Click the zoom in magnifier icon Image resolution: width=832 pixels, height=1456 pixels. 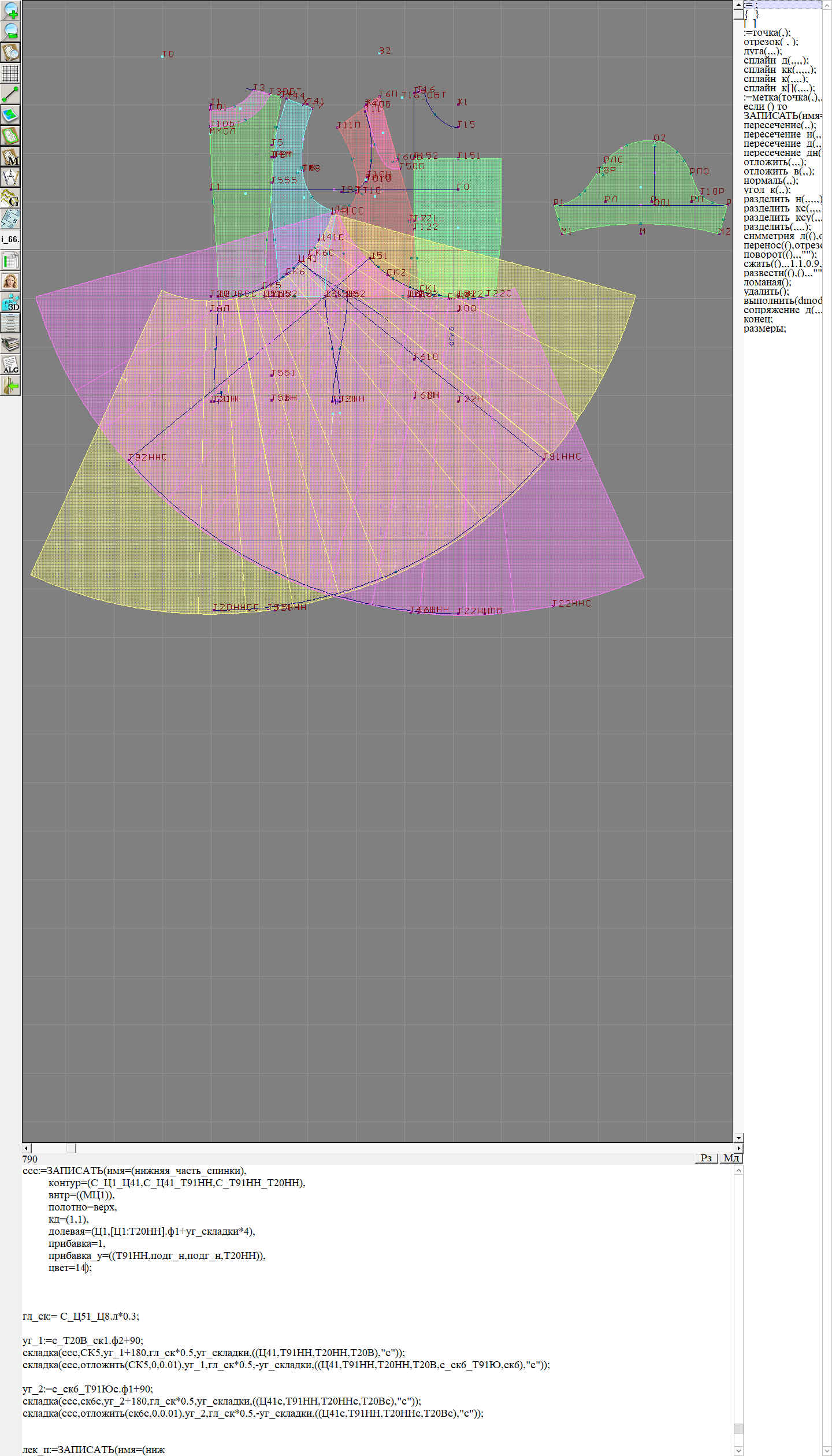(10, 10)
